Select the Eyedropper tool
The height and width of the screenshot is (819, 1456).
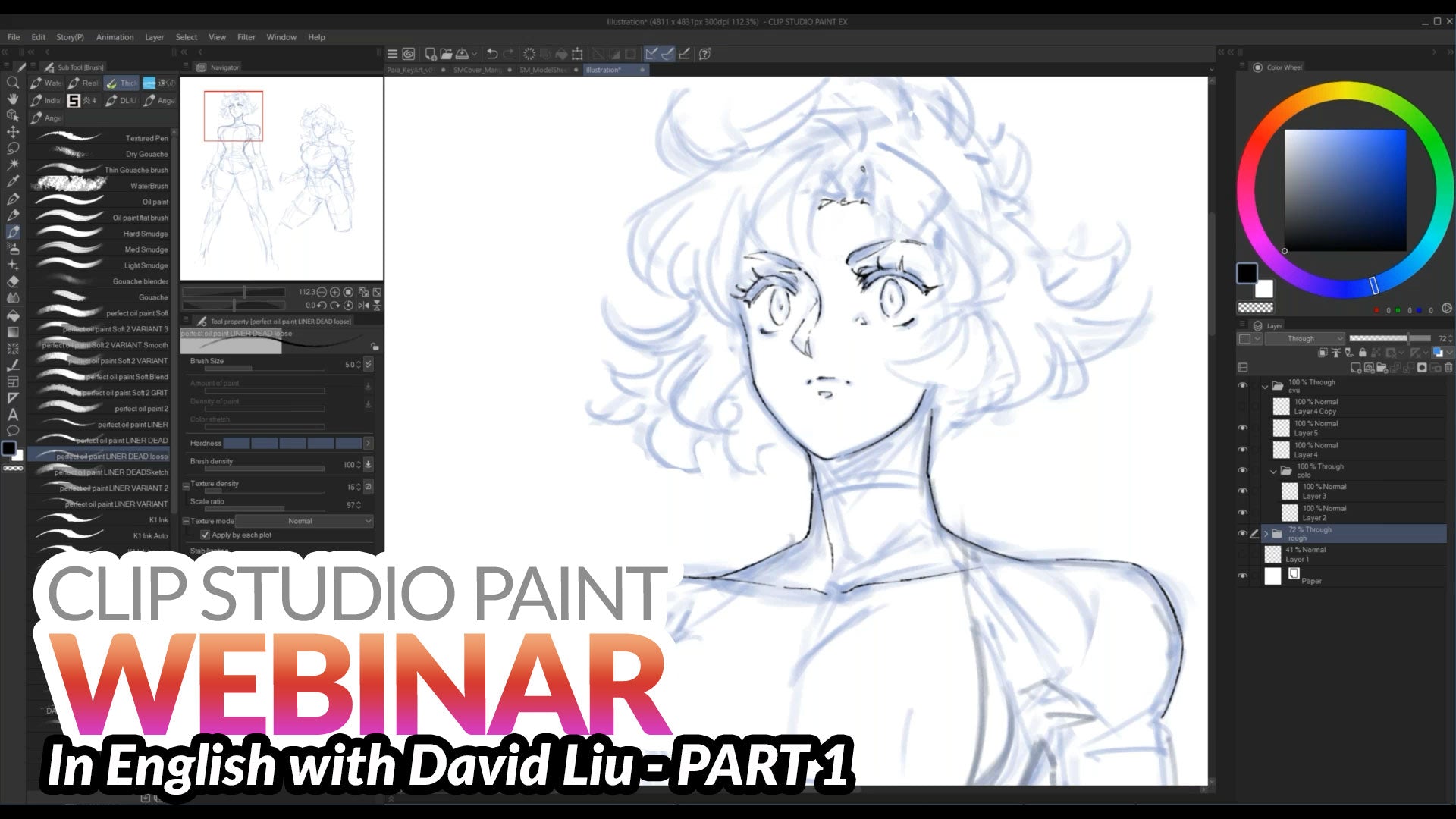pyautogui.click(x=13, y=181)
